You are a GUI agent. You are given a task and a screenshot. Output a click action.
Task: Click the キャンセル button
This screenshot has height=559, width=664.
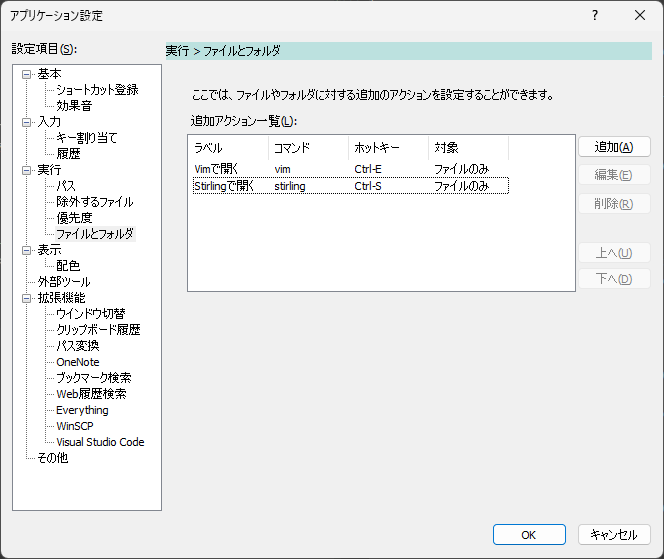tap(614, 534)
